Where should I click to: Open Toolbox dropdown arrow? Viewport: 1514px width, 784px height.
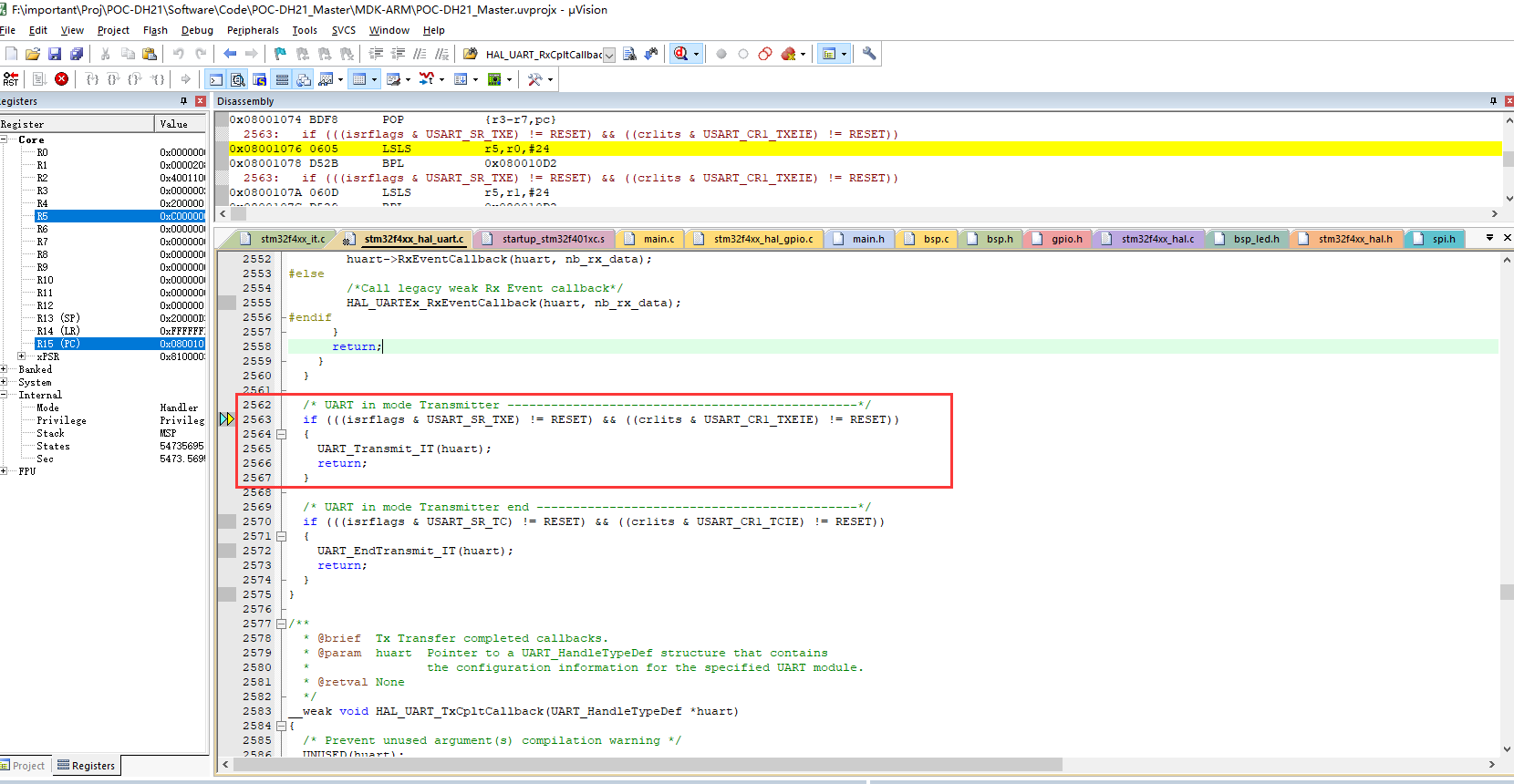[x=550, y=79]
